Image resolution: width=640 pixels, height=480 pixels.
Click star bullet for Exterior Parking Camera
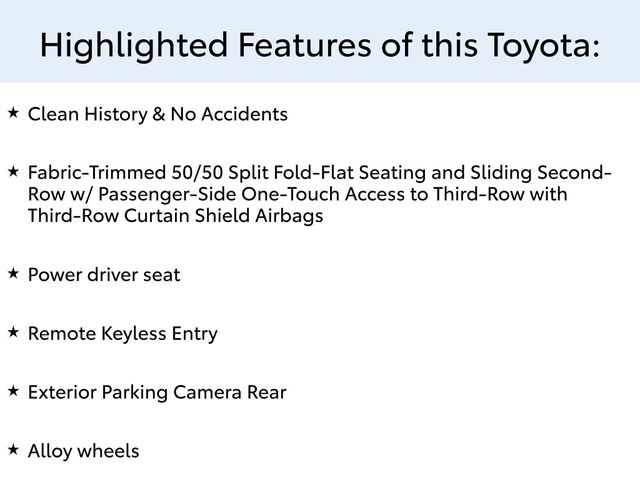point(13,391)
